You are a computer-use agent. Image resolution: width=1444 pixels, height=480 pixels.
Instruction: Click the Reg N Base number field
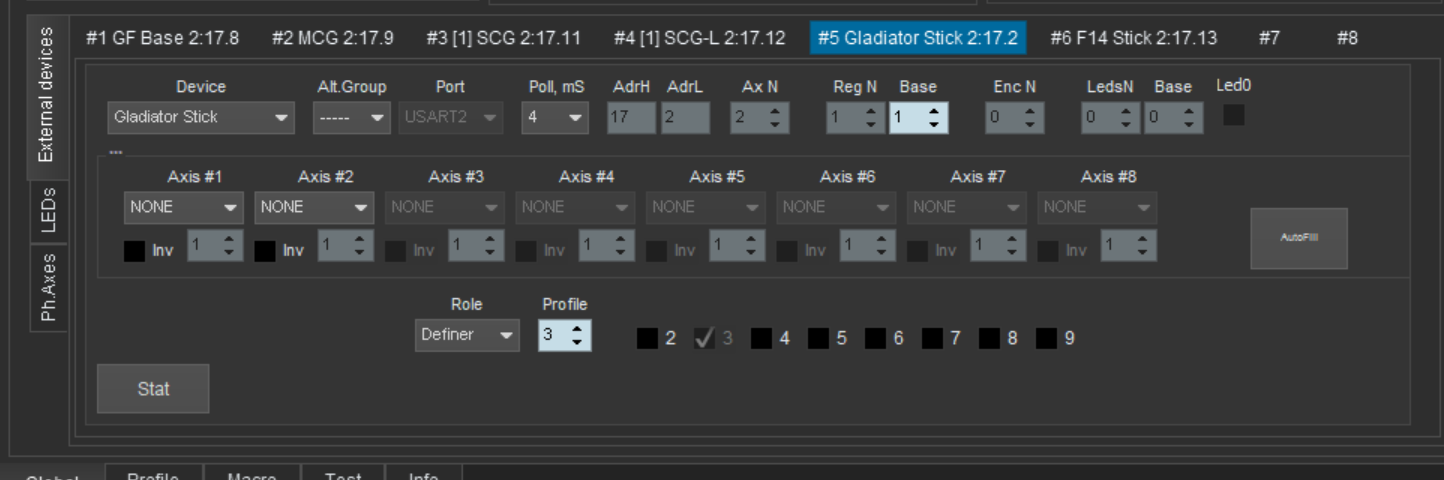(908, 118)
